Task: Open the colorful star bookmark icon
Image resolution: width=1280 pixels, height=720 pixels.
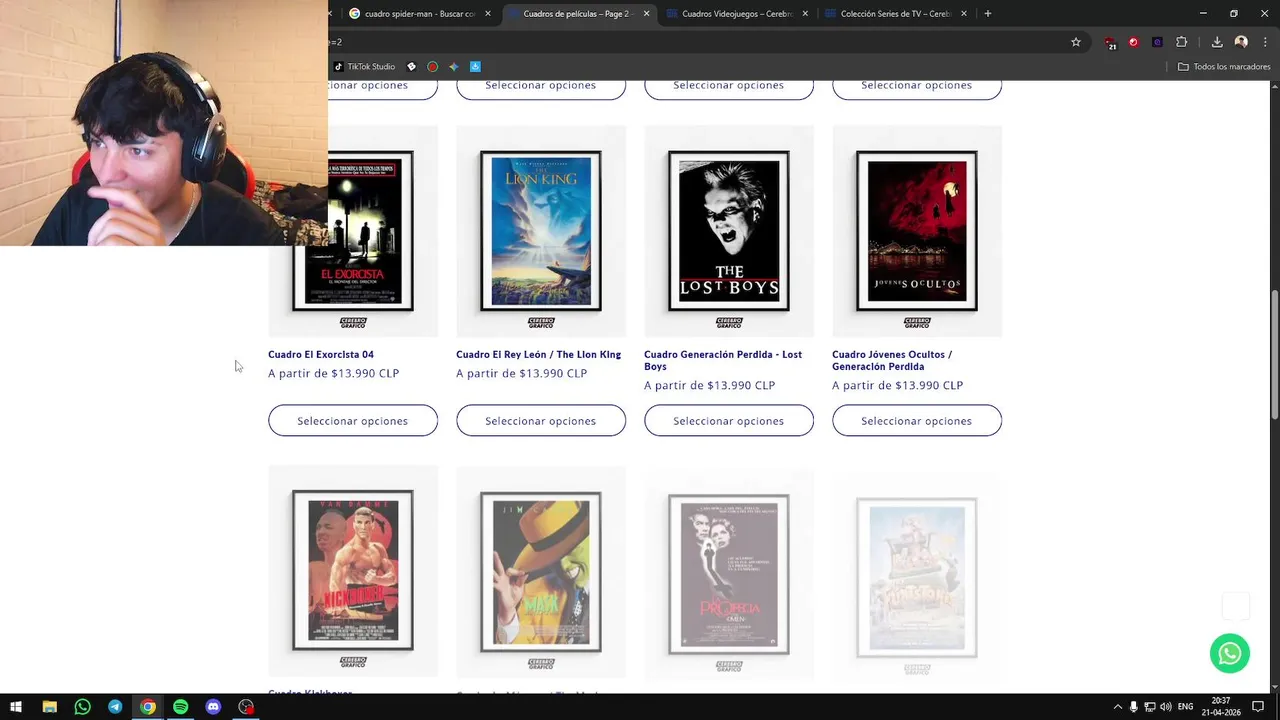Action: 454,67
